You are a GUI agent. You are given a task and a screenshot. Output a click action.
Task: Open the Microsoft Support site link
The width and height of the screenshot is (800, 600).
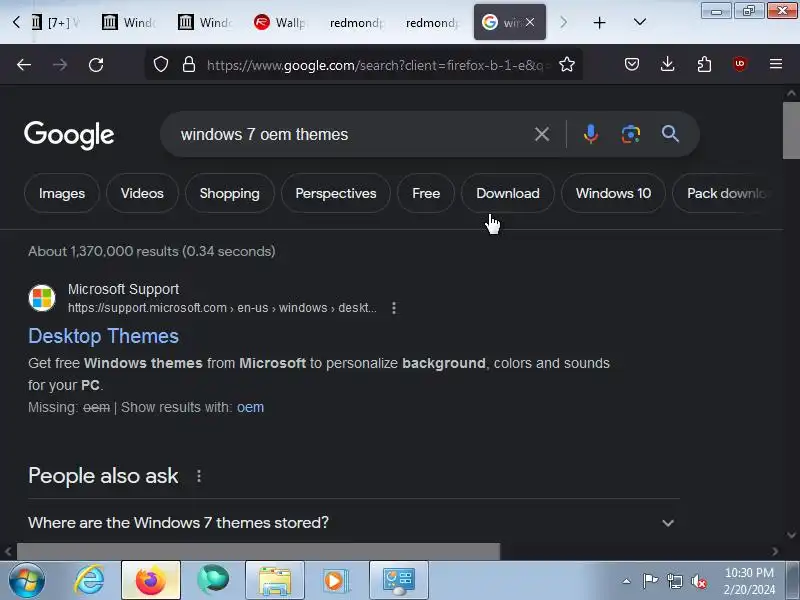124,290
